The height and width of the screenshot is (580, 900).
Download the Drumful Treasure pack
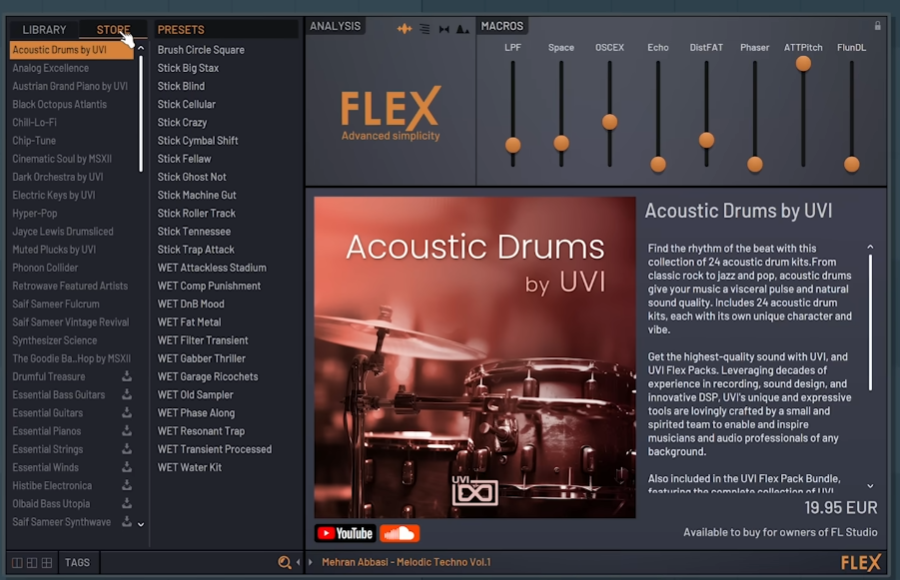[x=127, y=376]
